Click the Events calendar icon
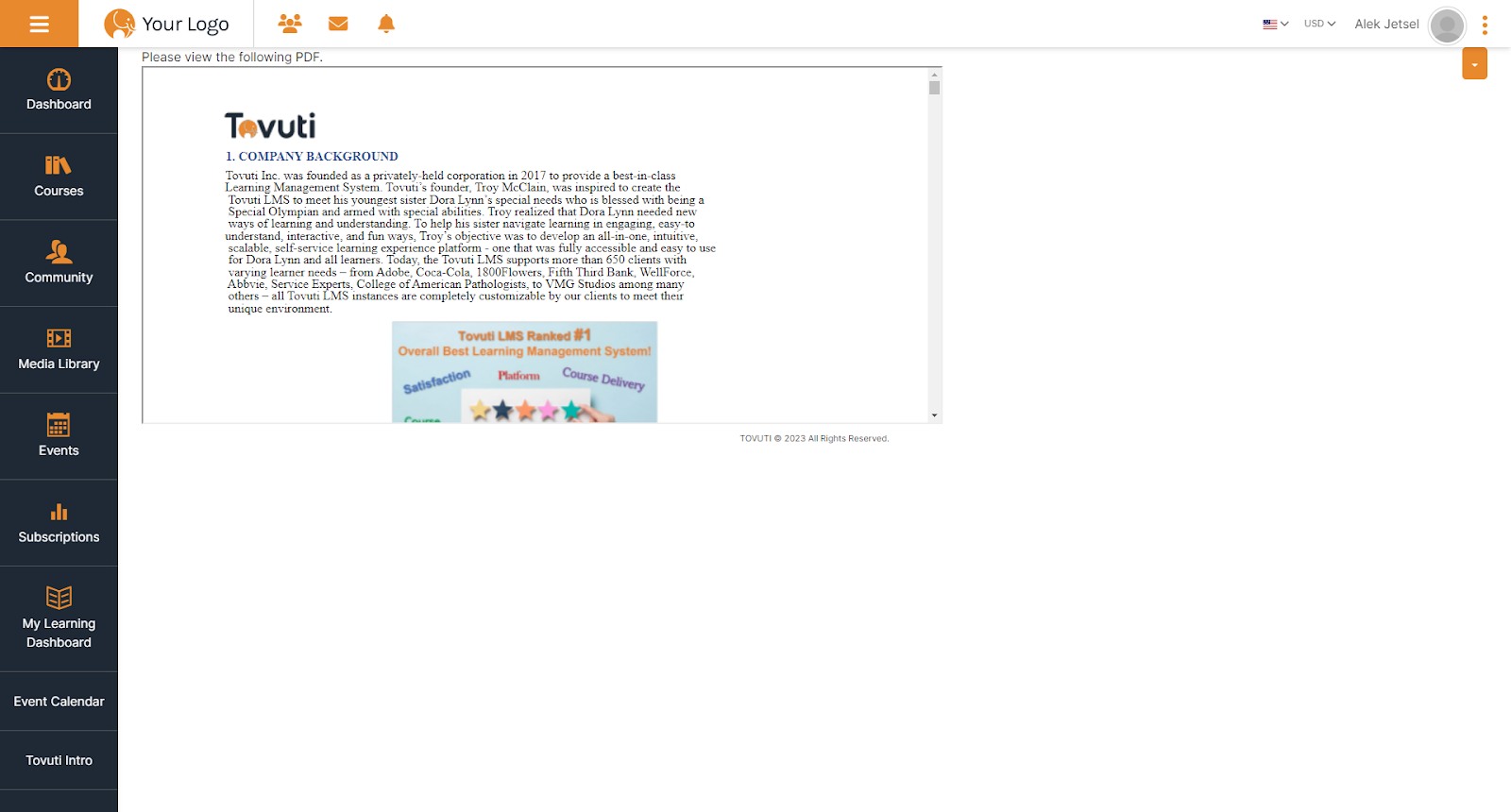Image resolution: width=1511 pixels, height=812 pixels. coord(59,424)
